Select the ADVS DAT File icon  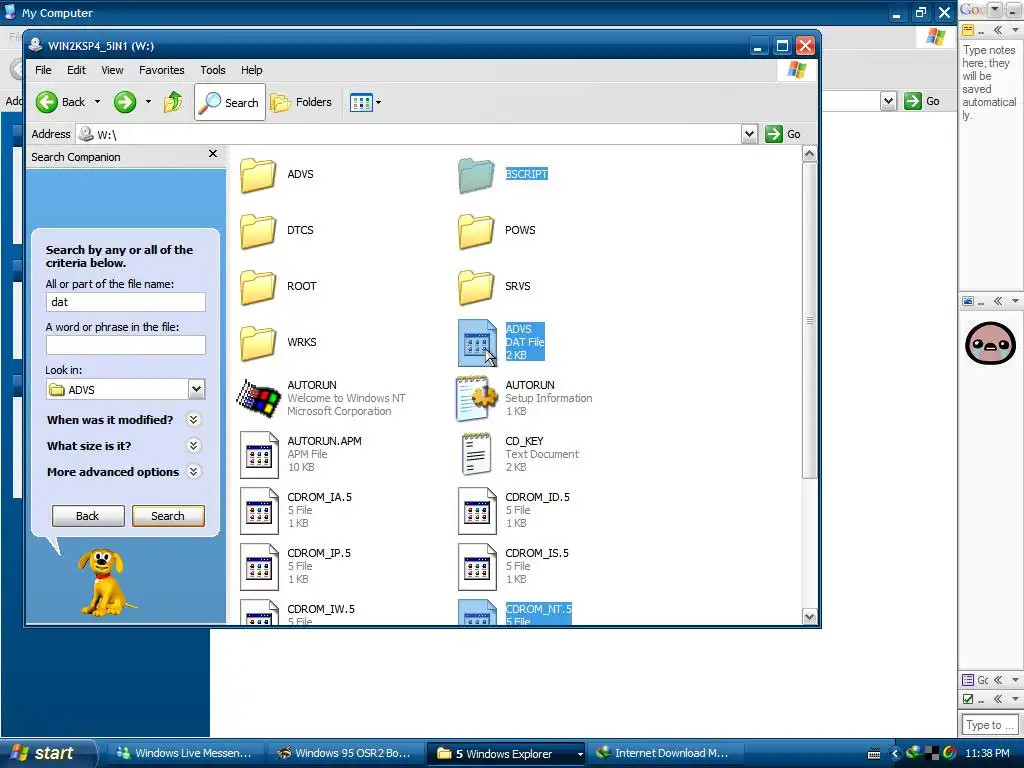pyautogui.click(x=477, y=343)
